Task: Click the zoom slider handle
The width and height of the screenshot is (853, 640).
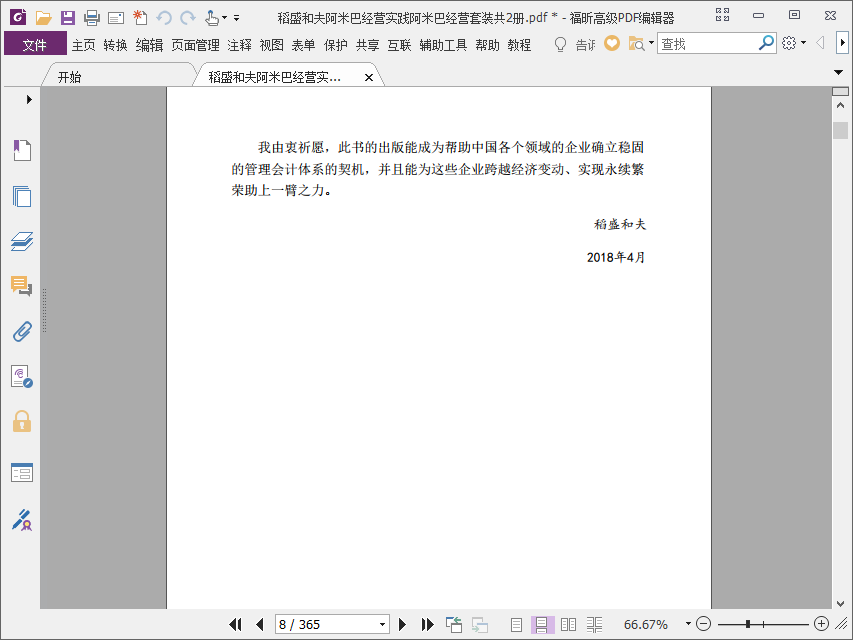Action: click(x=749, y=624)
